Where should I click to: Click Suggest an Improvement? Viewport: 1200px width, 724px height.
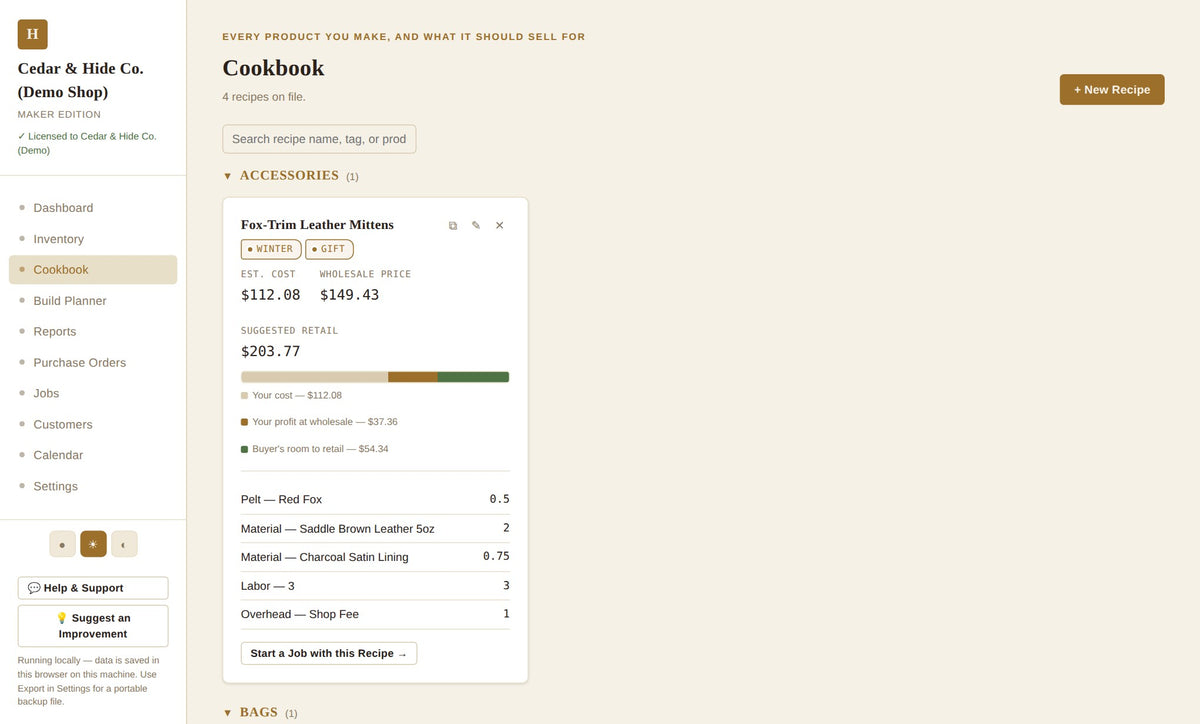click(x=93, y=626)
